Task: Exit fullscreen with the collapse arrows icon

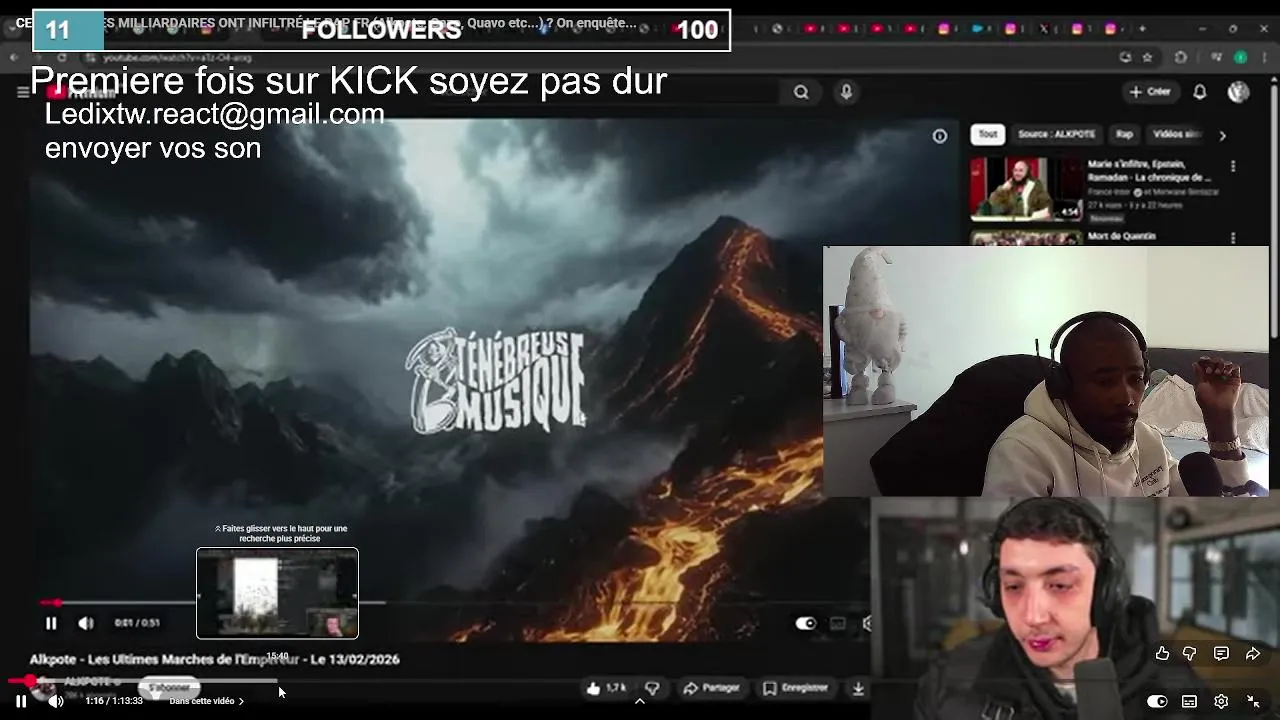Action: (x=1253, y=701)
